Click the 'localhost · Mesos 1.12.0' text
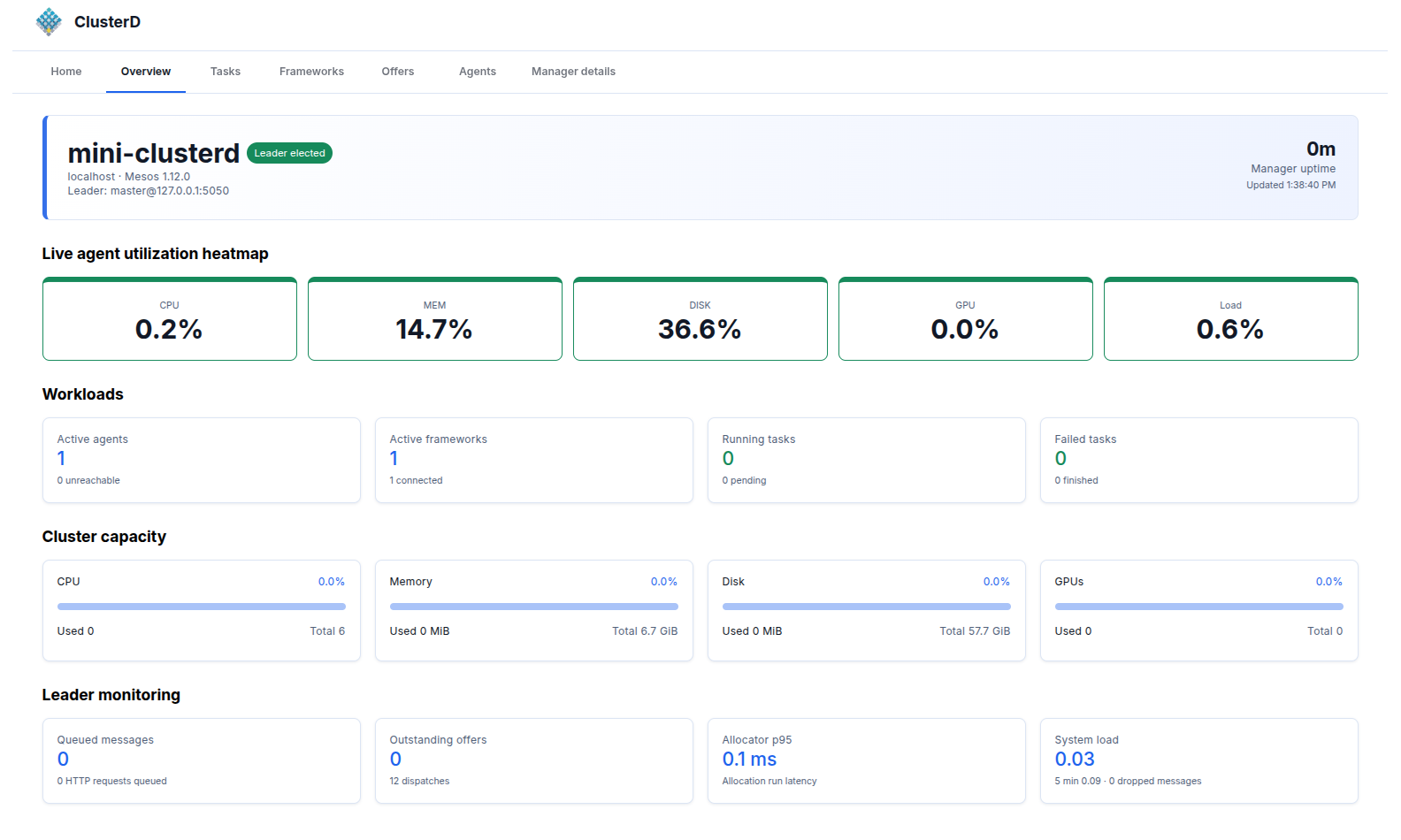The height and width of the screenshot is (840, 1401). coord(129,177)
